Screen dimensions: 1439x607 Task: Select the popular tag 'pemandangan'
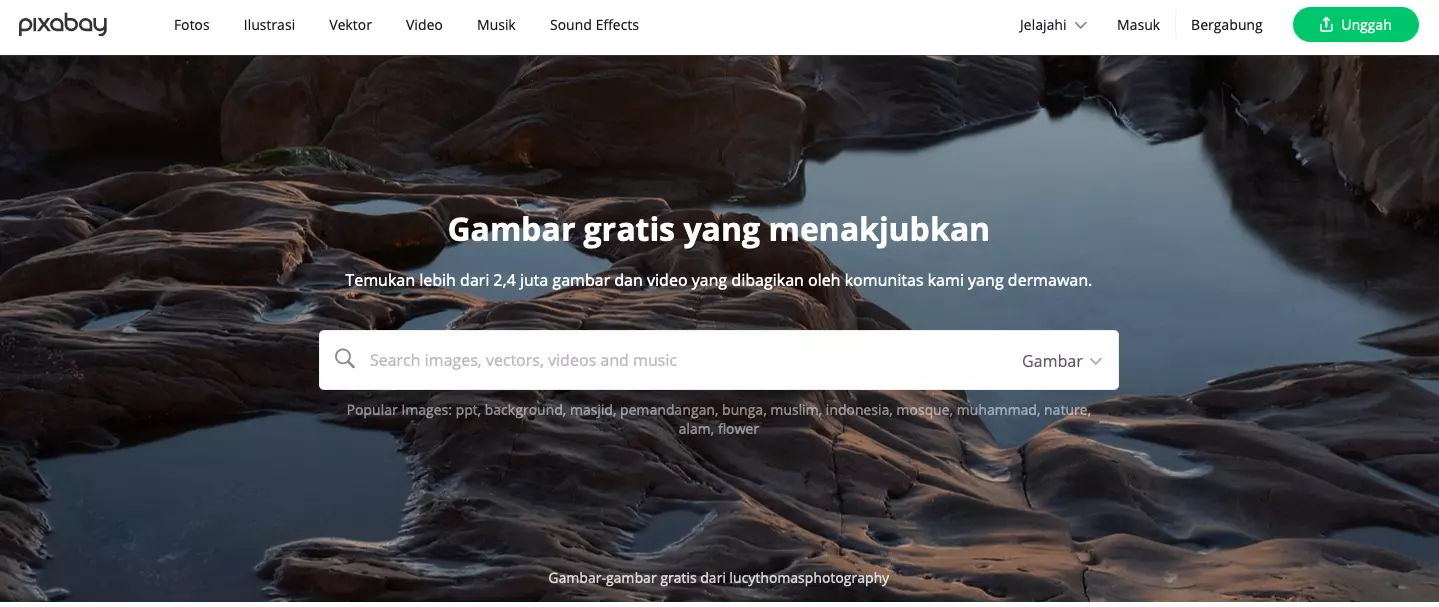667,410
